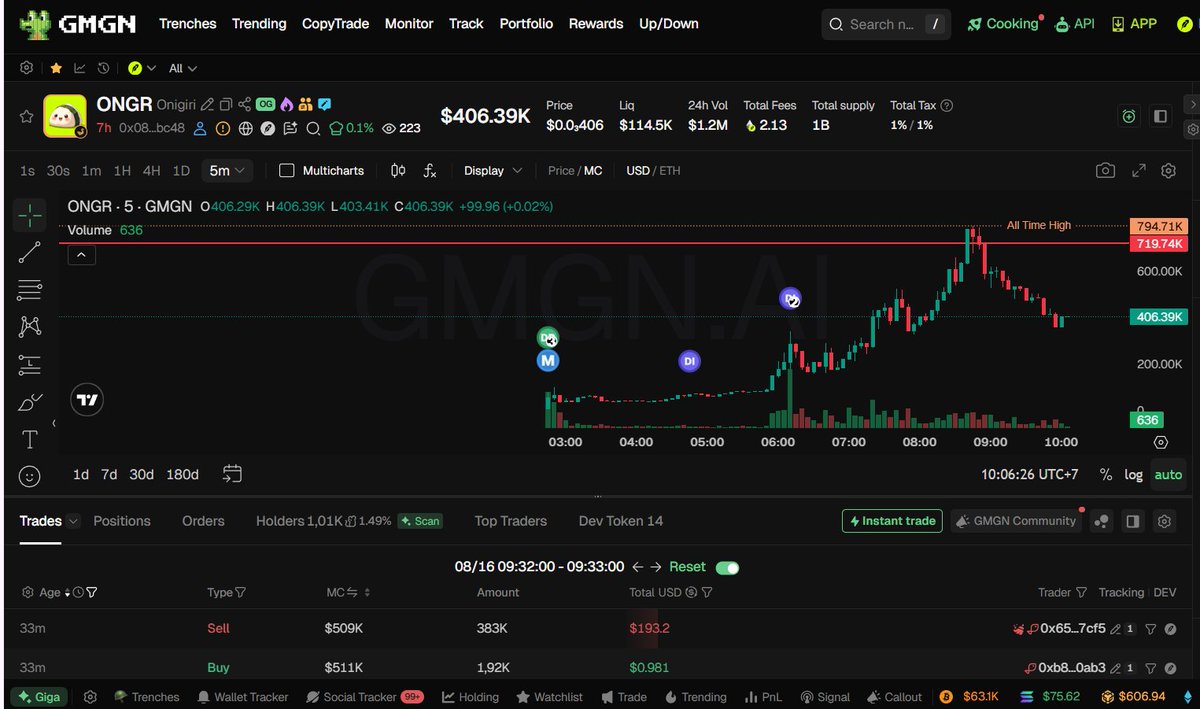Viewport: 1200px width, 709px height.
Task: Click the token search field
Action: [886, 24]
